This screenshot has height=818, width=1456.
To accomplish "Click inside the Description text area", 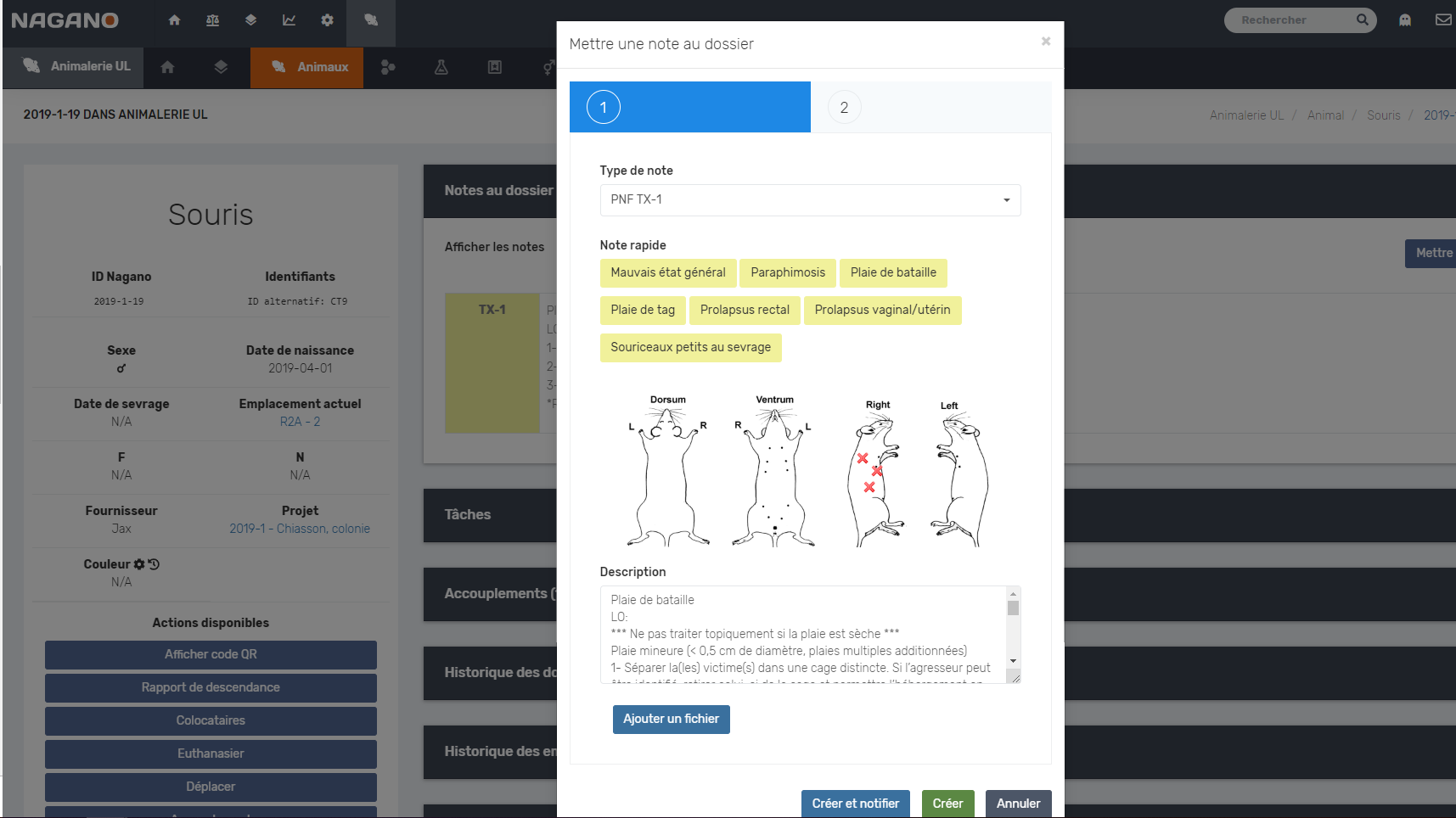I will (803, 635).
